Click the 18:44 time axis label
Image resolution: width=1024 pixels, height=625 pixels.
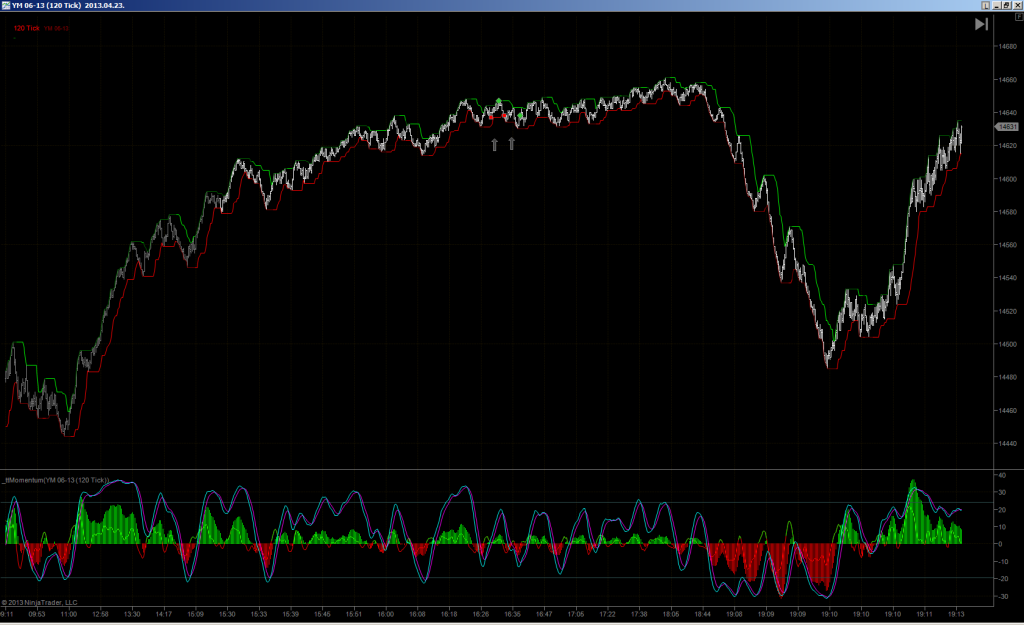pos(702,614)
